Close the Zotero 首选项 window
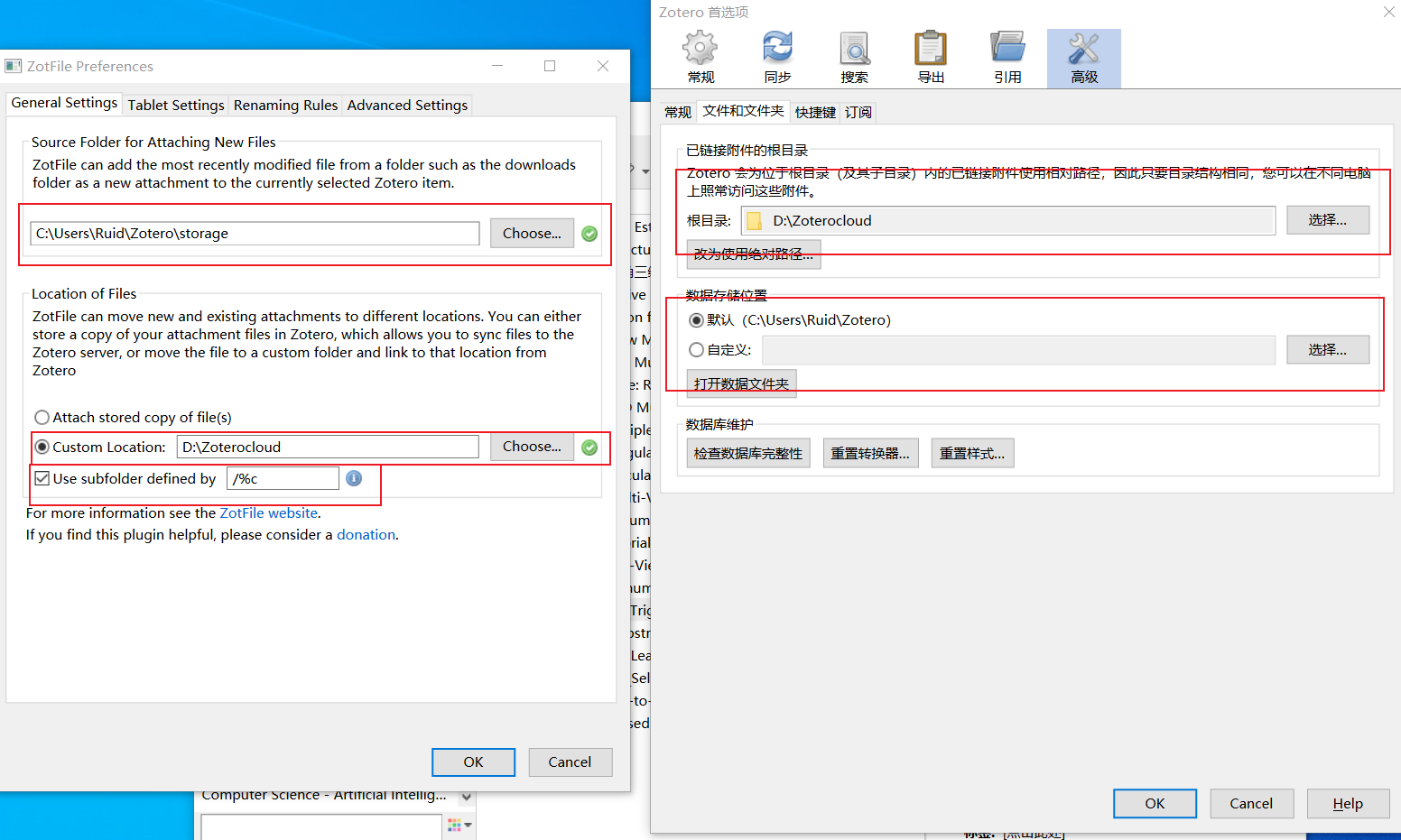 click(x=1388, y=12)
